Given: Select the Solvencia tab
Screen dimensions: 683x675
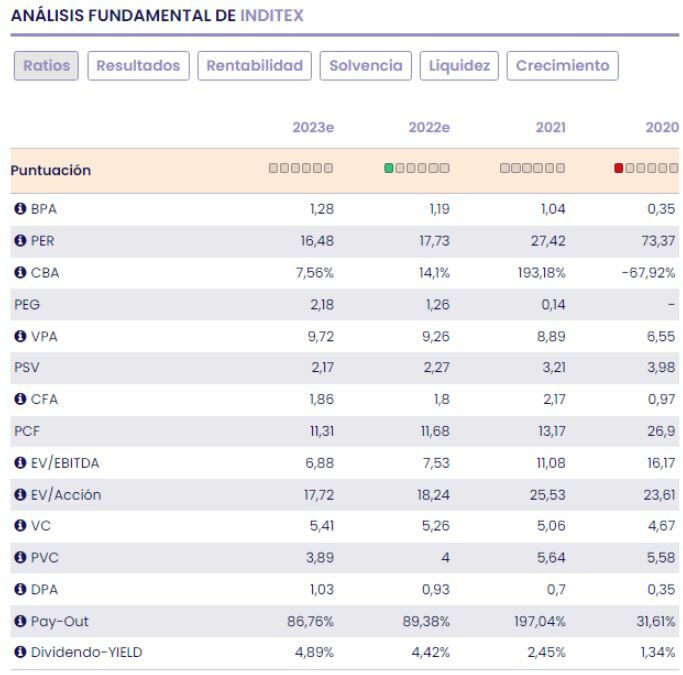Looking at the screenshot, I should (365, 66).
